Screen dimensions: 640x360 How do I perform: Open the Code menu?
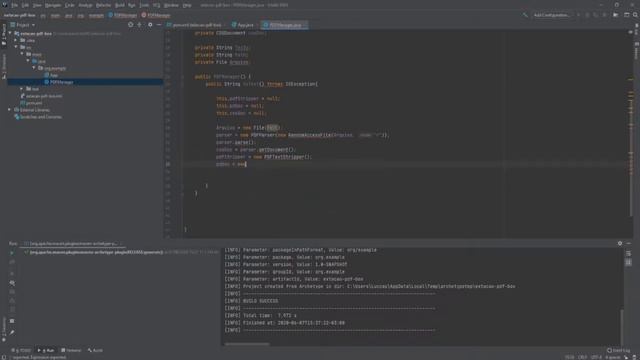70,5
